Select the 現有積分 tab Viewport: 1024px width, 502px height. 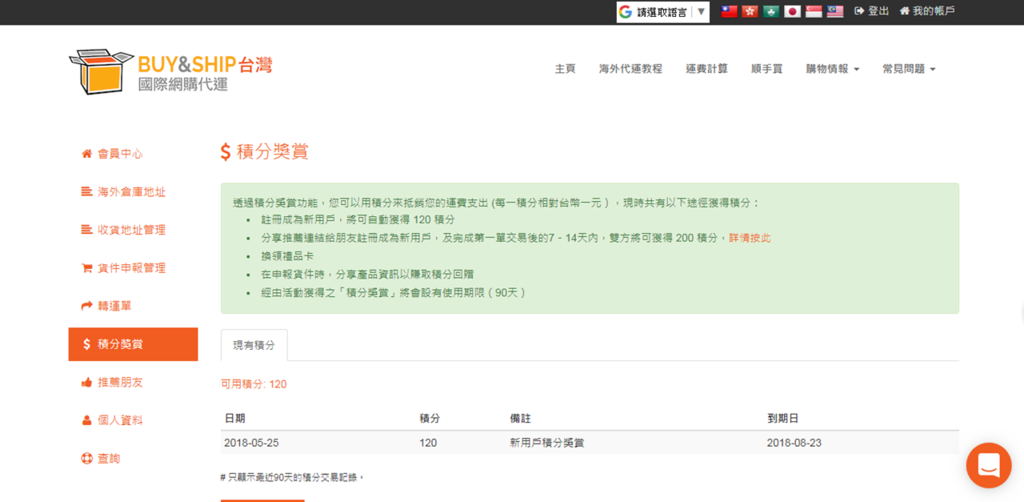pyautogui.click(x=254, y=345)
